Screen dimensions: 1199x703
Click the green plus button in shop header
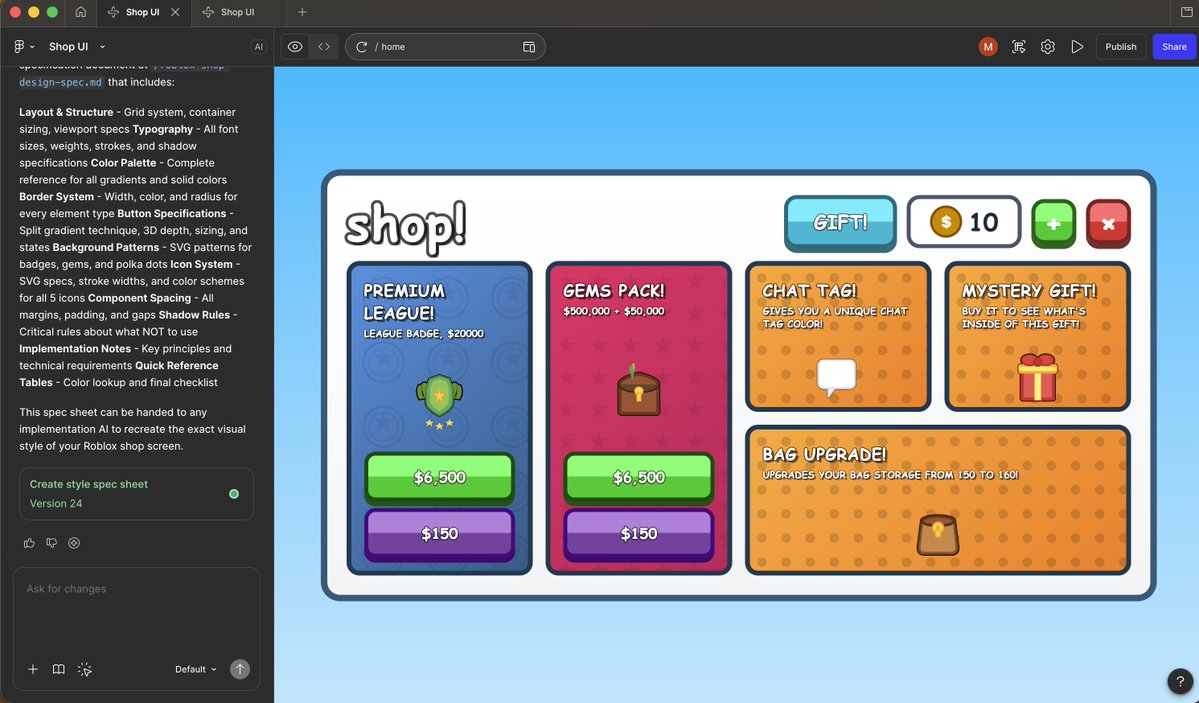tap(1053, 224)
